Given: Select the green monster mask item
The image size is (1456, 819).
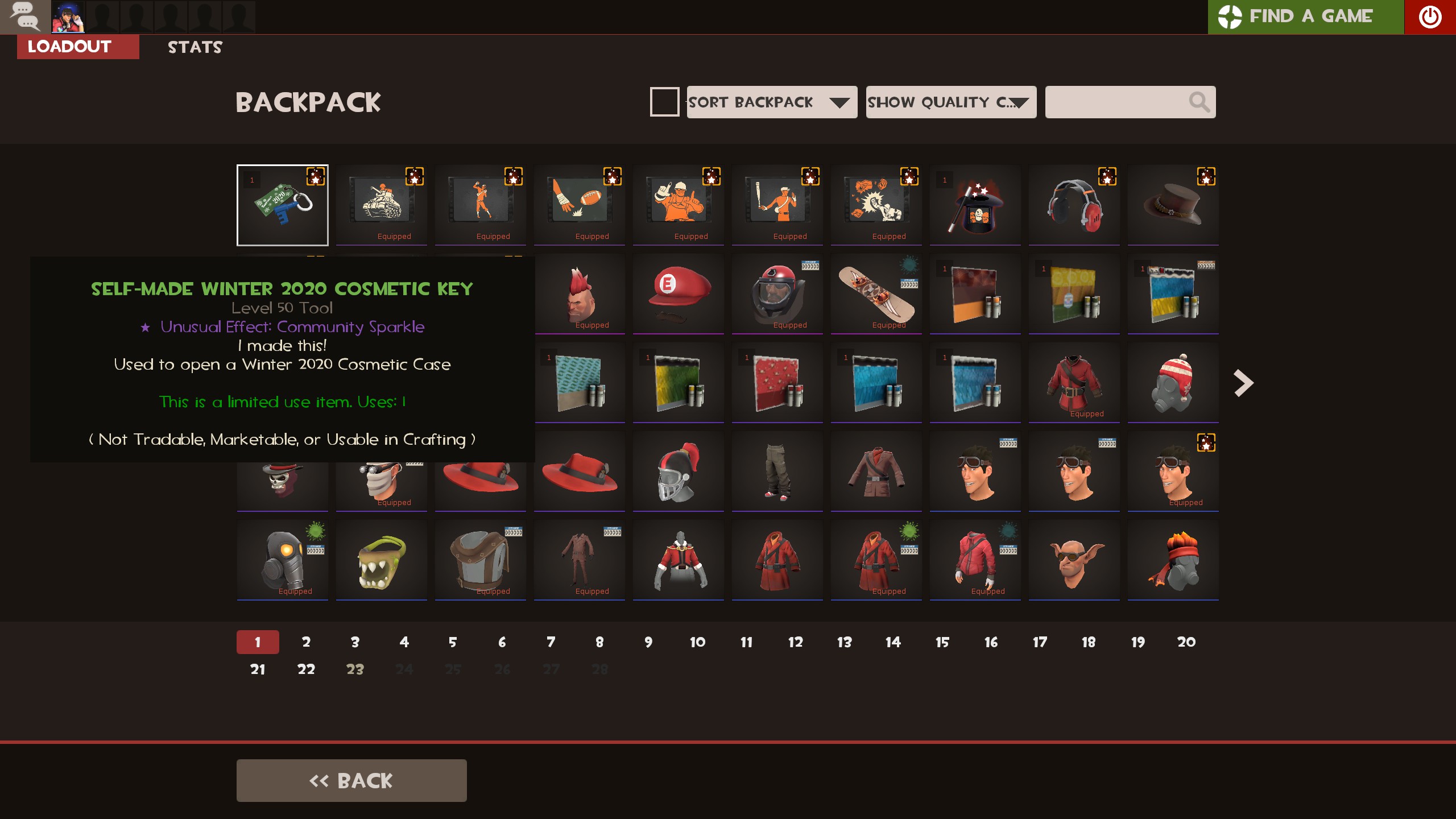Looking at the screenshot, I should (x=382, y=560).
